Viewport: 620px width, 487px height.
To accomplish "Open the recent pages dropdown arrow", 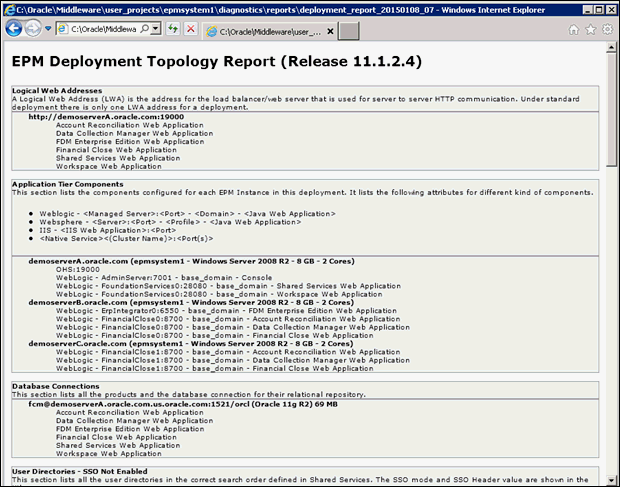I will pyautogui.click(x=48, y=28).
